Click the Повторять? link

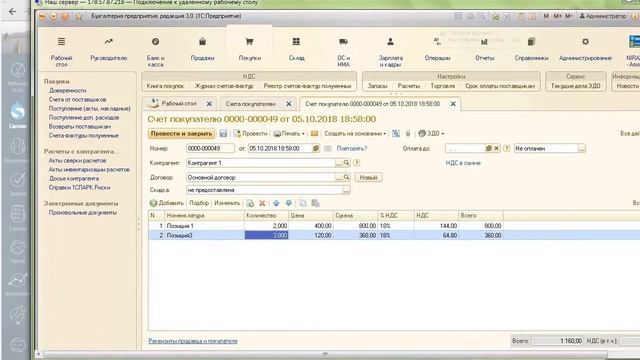pyautogui.click(x=352, y=149)
